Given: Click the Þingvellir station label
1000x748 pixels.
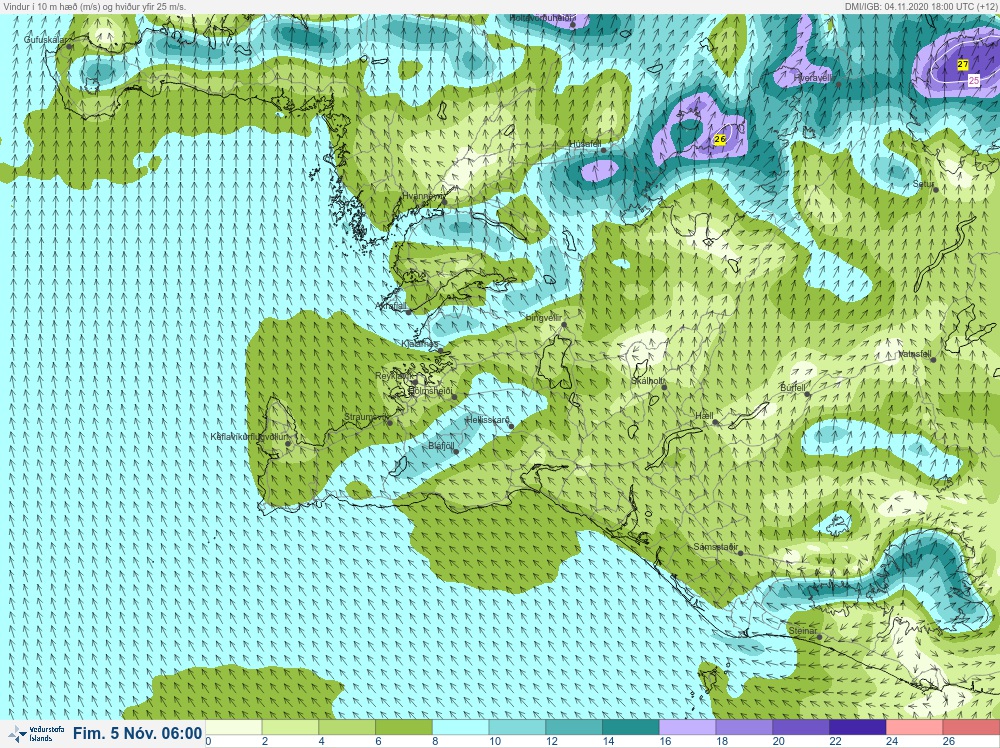Looking at the screenshot, I should click(543, 318).
